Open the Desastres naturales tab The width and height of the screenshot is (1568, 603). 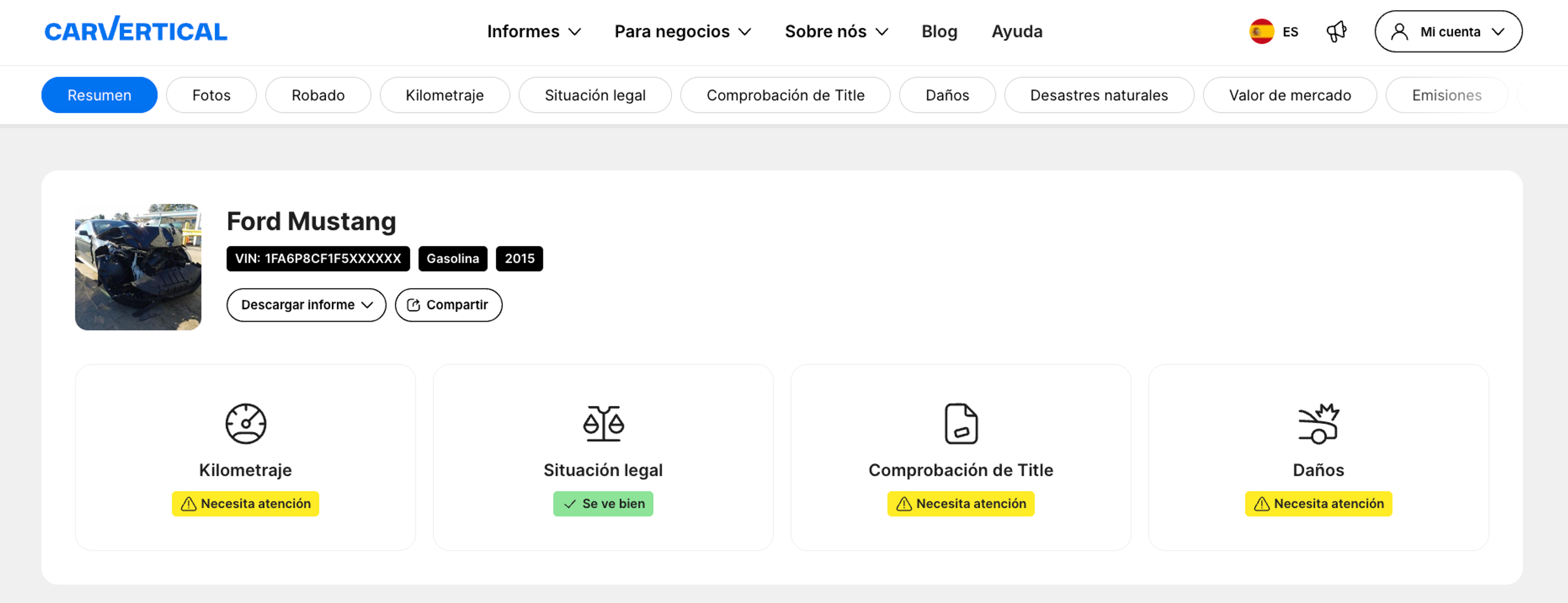1099,95
